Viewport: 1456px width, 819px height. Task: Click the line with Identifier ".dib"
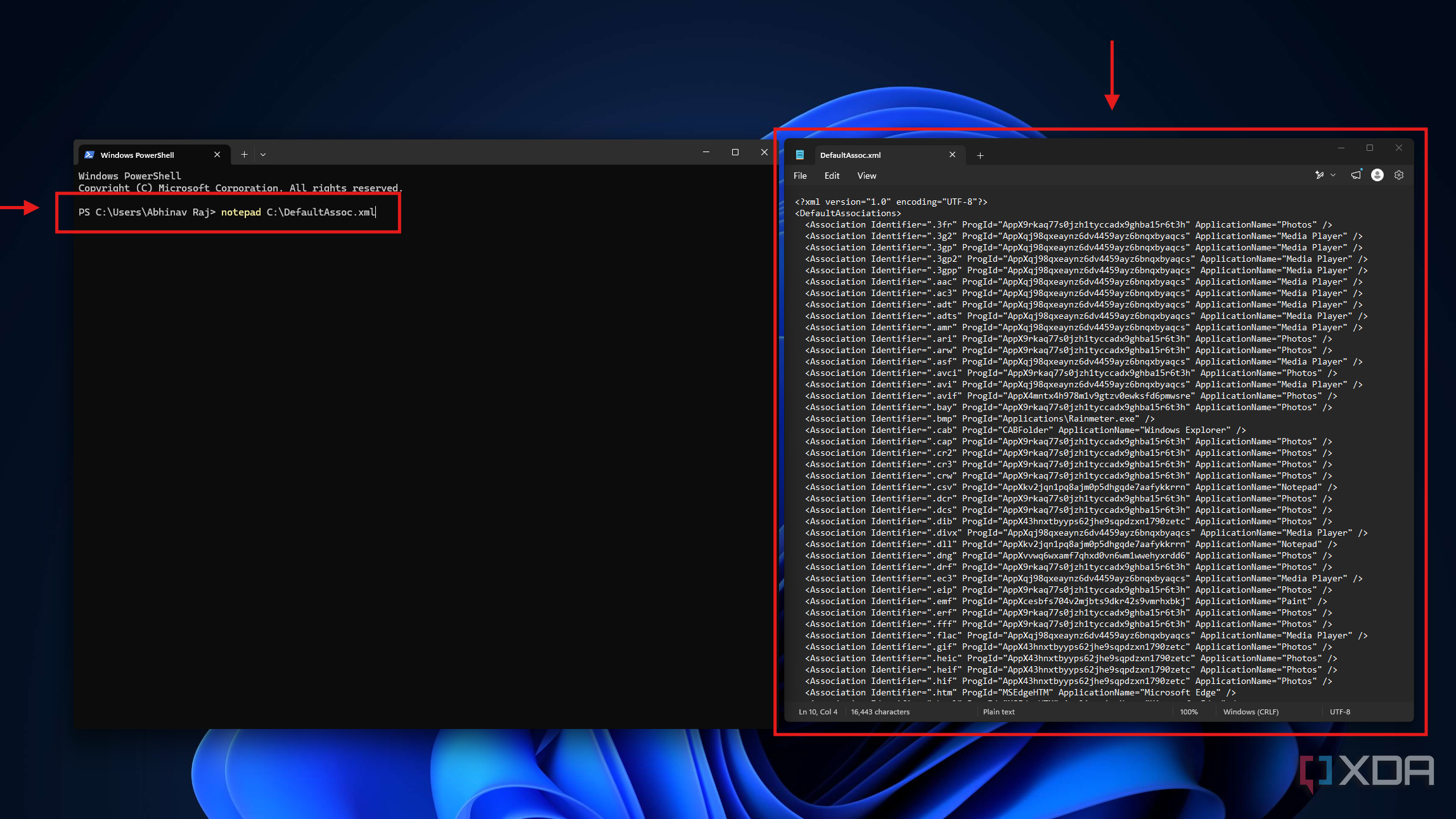point(1069,522)
